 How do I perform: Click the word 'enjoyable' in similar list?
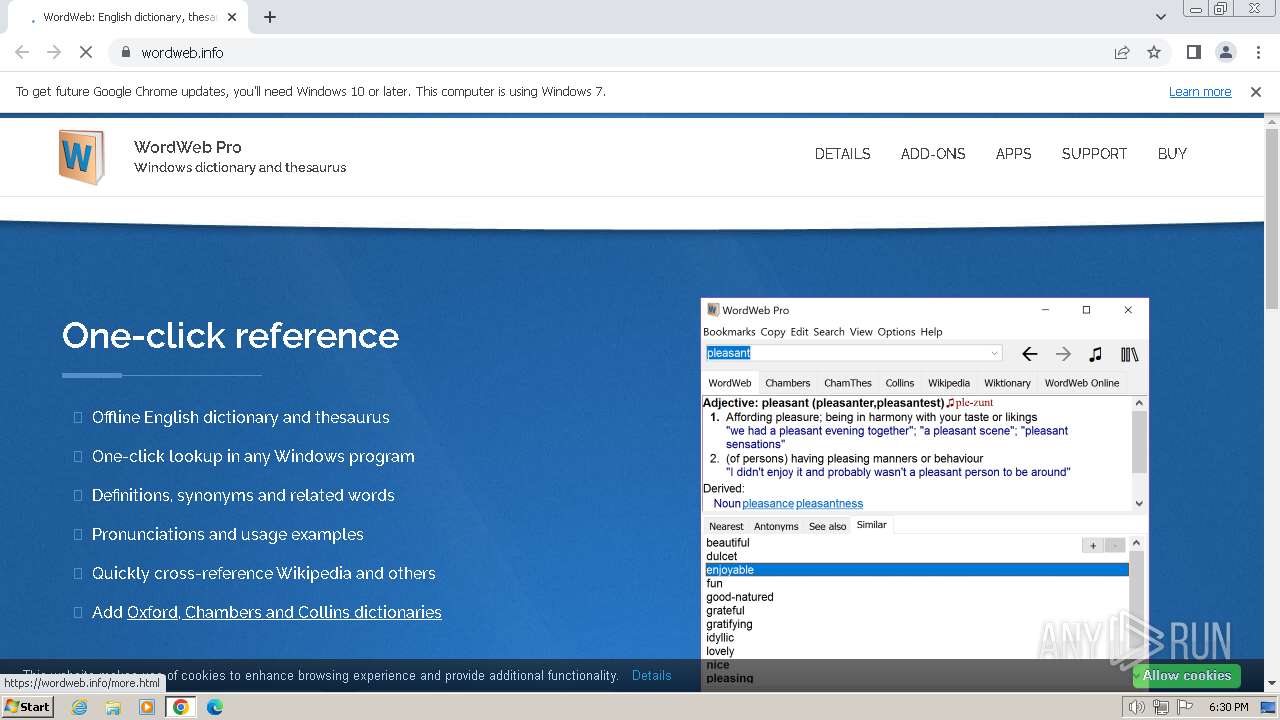tap(730, 570)
